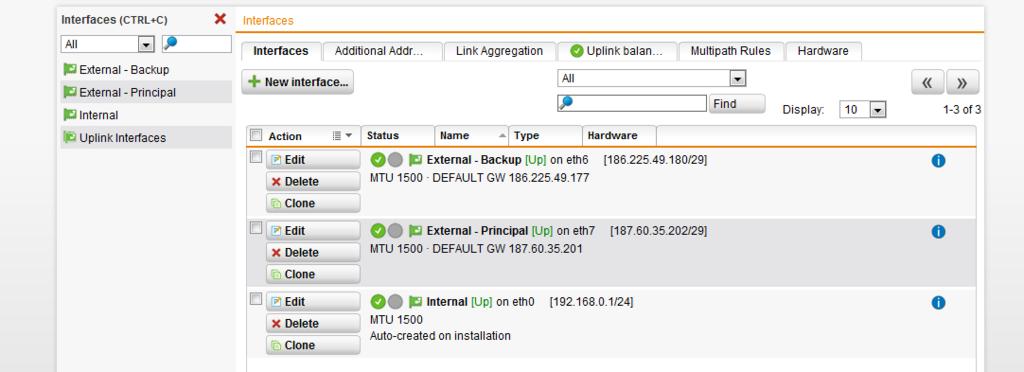The image size is (1024, 372).
Task: Click flag icon beside Internal name in table
Action: coord(415,302)
